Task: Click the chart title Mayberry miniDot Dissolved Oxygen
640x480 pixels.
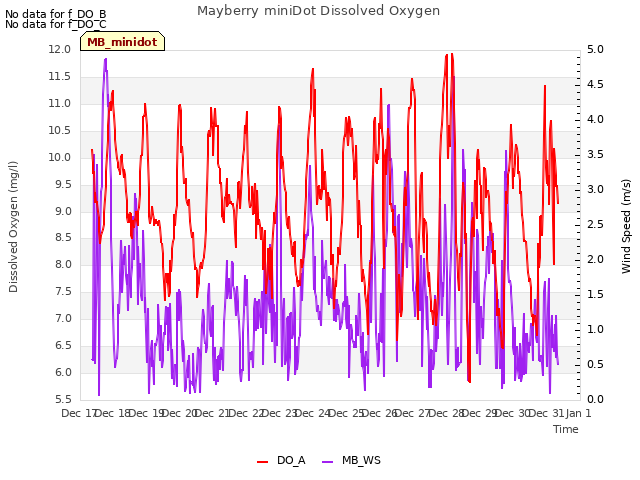Action: coord(318,11)
